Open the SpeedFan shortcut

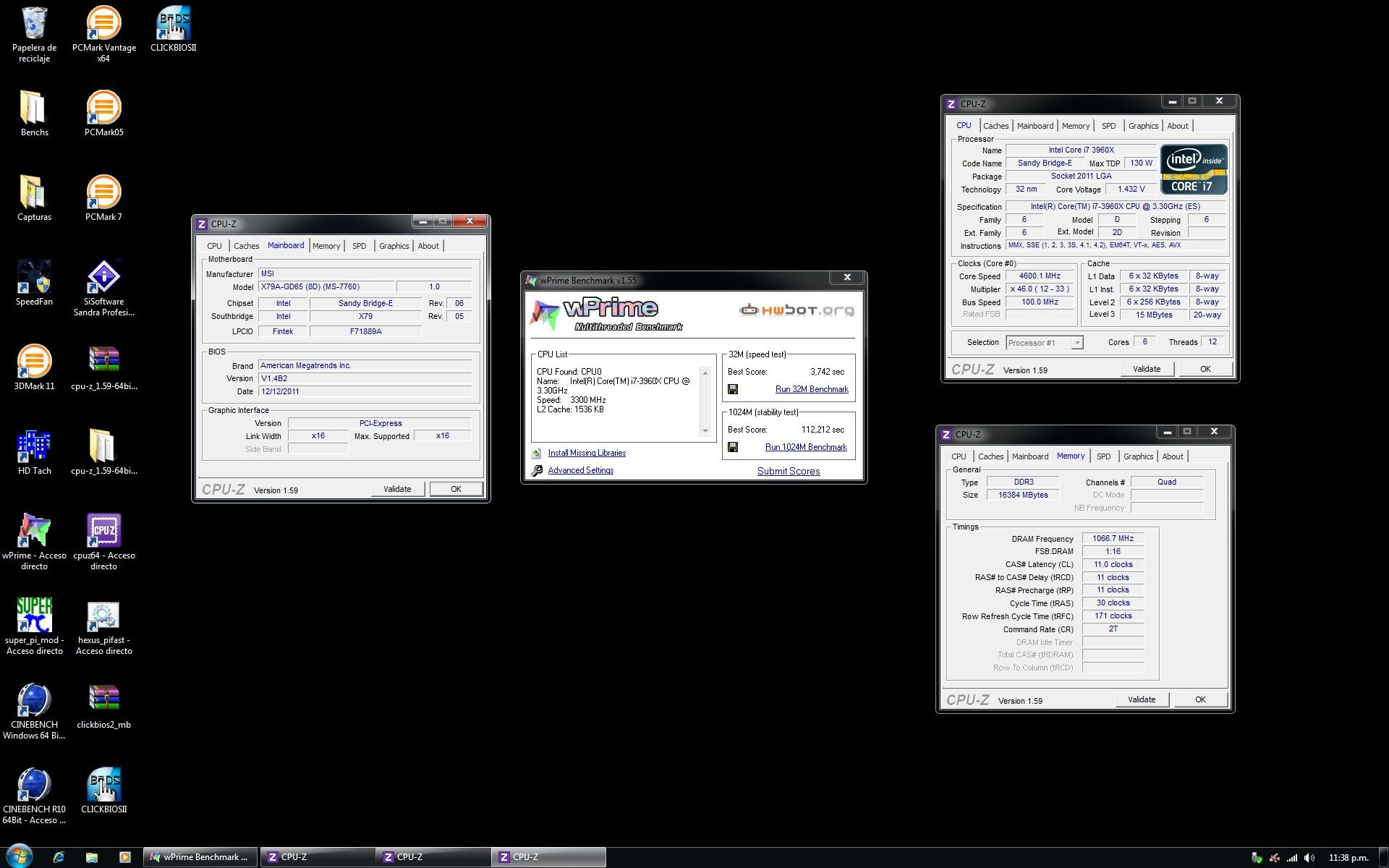coord(34,283)
